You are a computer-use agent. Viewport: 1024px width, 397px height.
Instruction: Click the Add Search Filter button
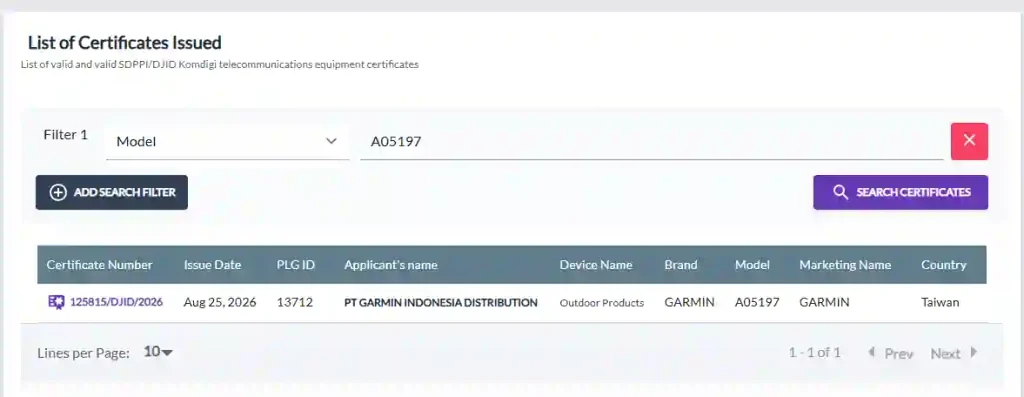tap(112, 193)
